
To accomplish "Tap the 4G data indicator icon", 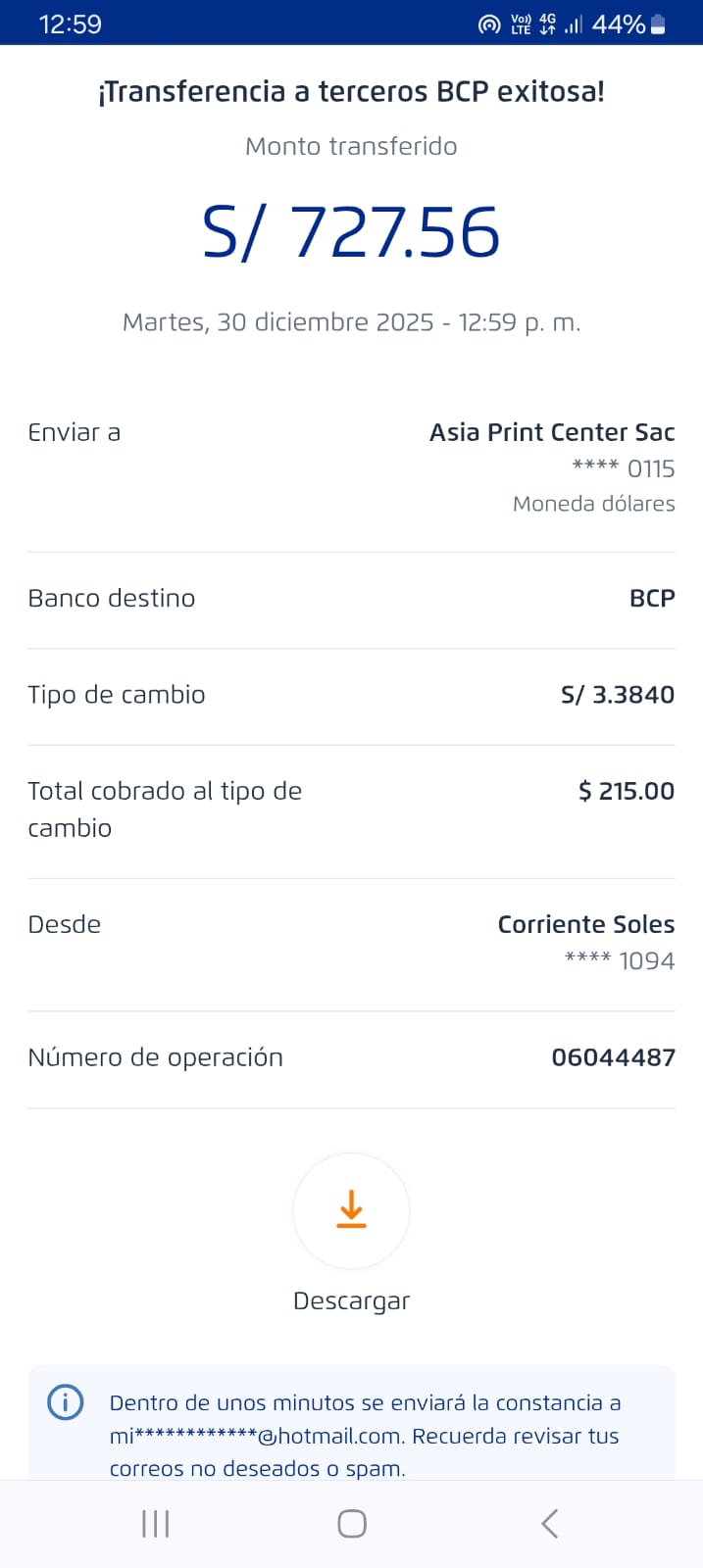I will click(x=547, y=24).
